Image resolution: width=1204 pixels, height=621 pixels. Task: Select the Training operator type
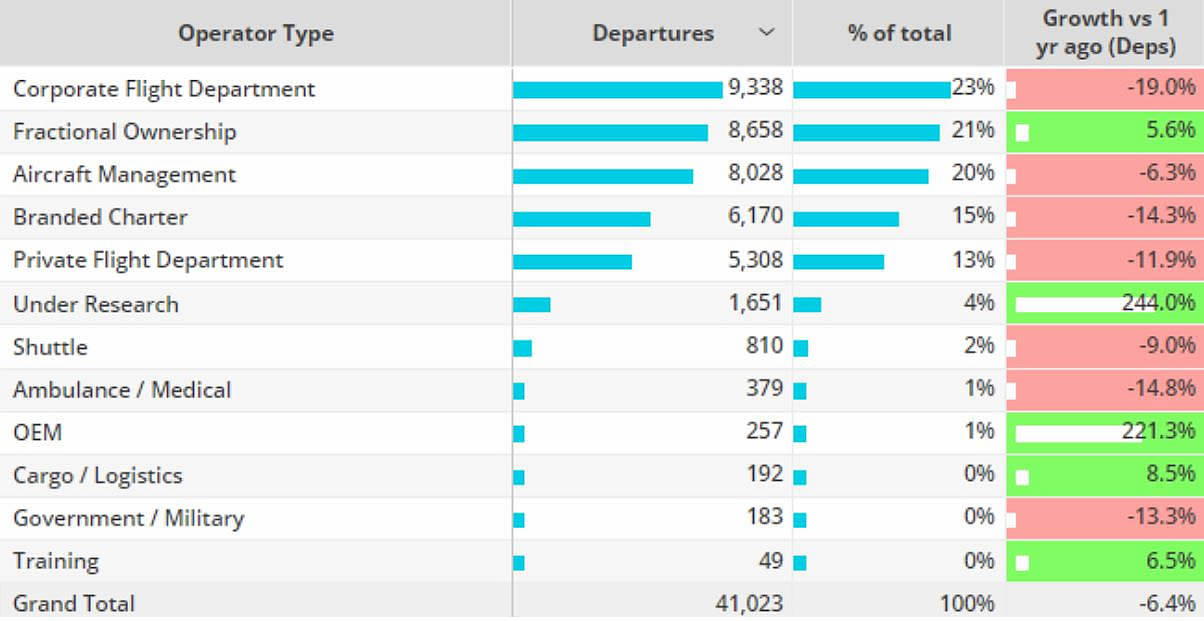[56, 562]
